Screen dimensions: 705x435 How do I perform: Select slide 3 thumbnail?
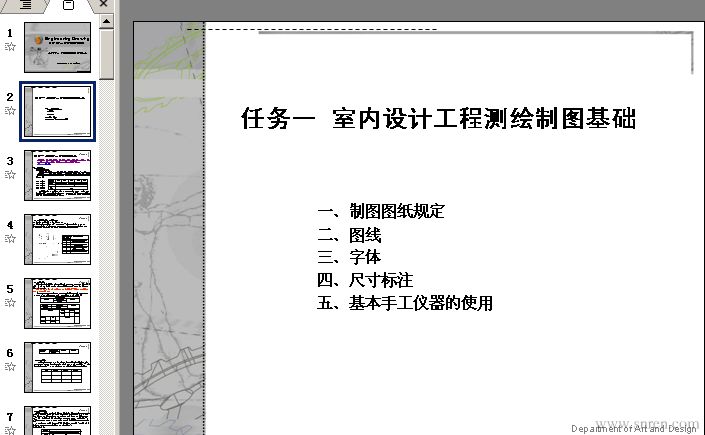tap(58, 175)
